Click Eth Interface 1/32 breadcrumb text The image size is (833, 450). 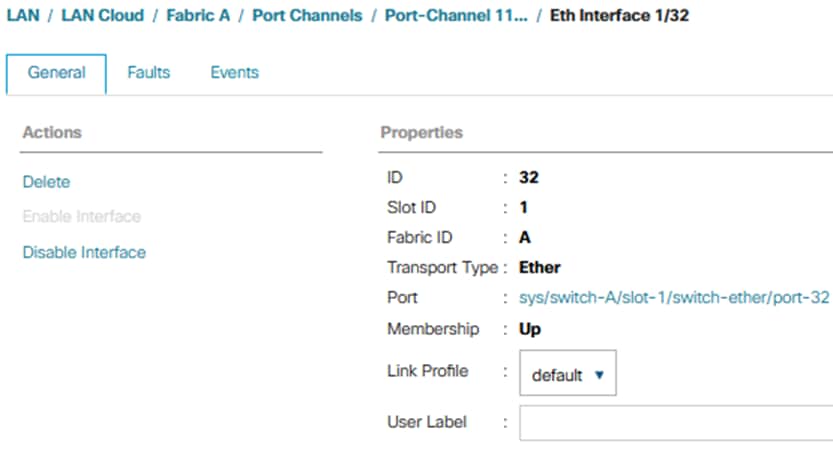[619, 15]
